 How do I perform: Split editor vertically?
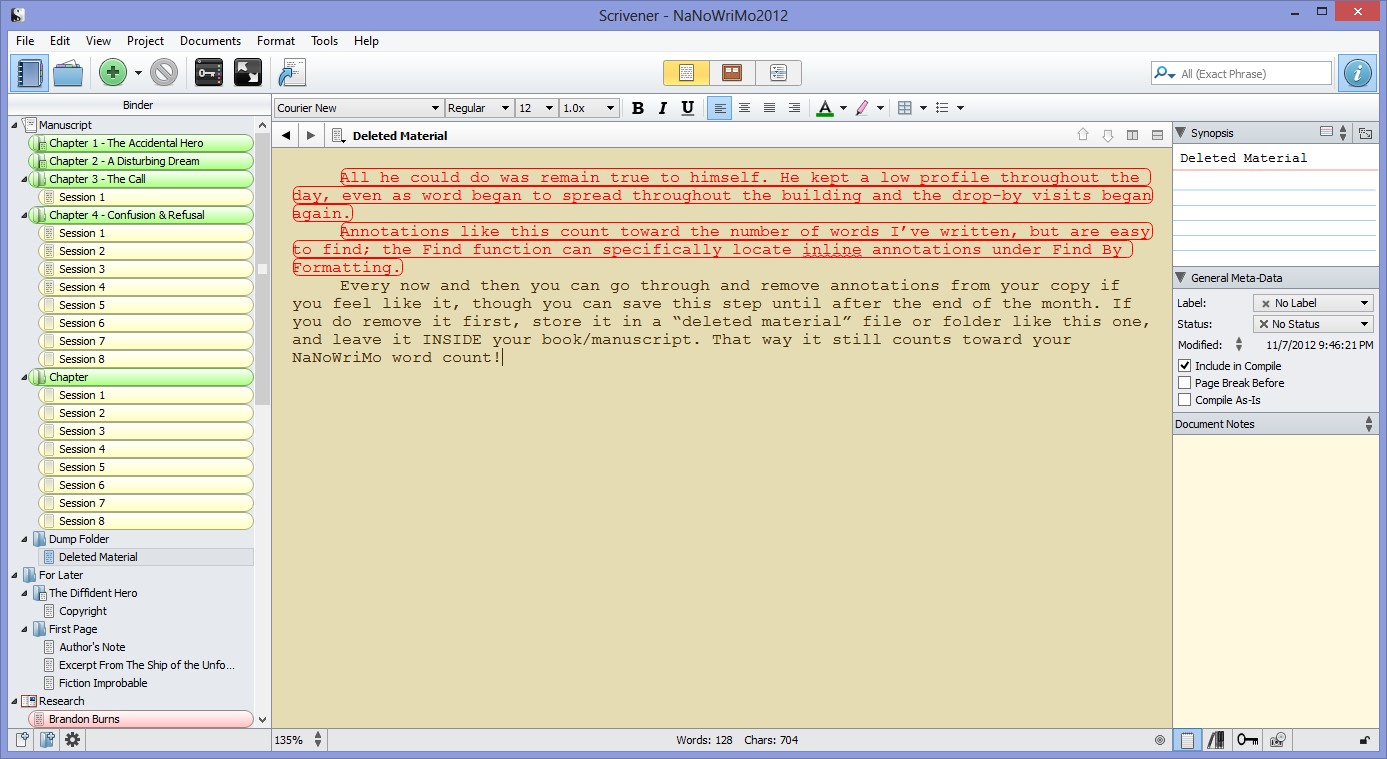tap(1132, 136)
